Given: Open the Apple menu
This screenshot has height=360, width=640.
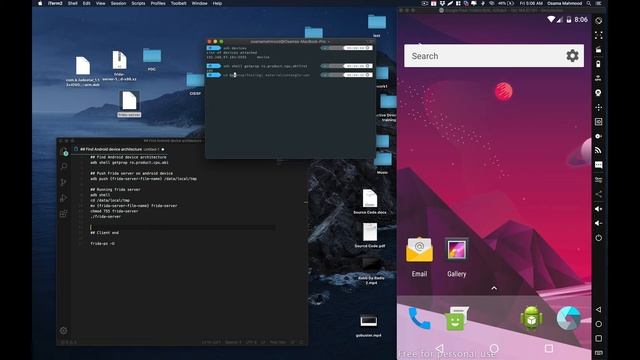Looking at the screenshot, I should tap(40, 3).
